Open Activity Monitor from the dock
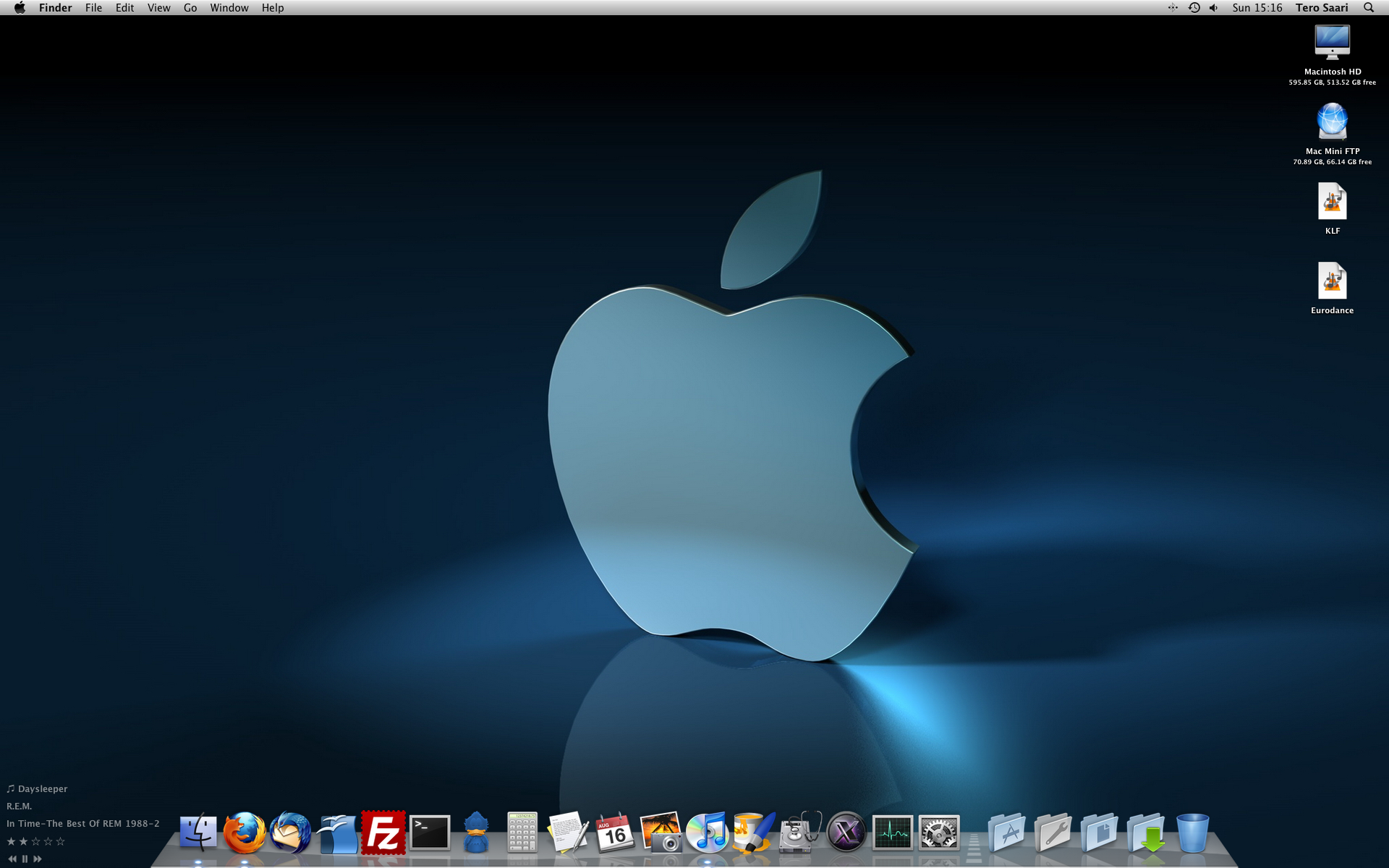The width and height of the screenshot is (1389, 868). [893, 833]
